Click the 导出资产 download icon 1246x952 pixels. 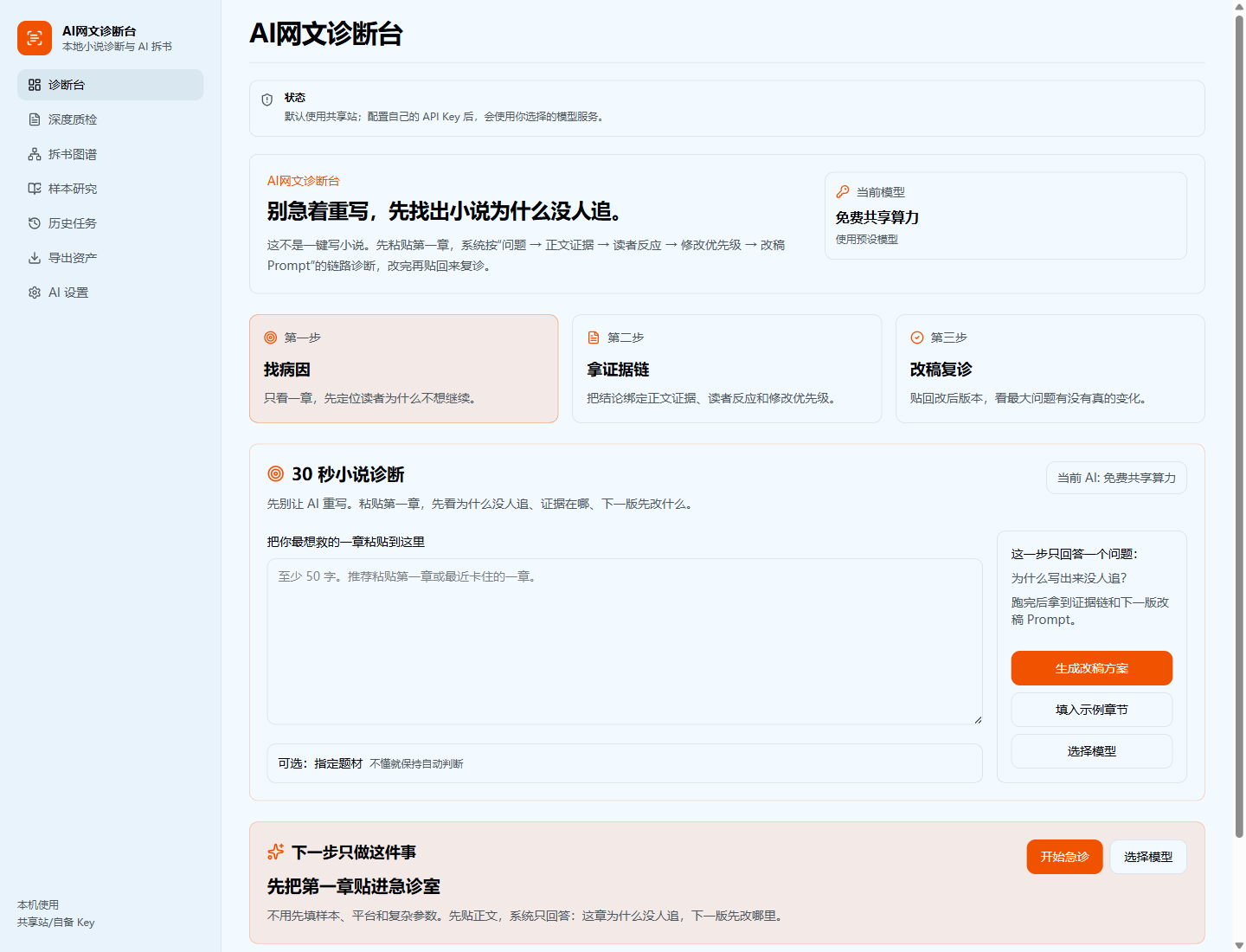[x=35, y=258]
